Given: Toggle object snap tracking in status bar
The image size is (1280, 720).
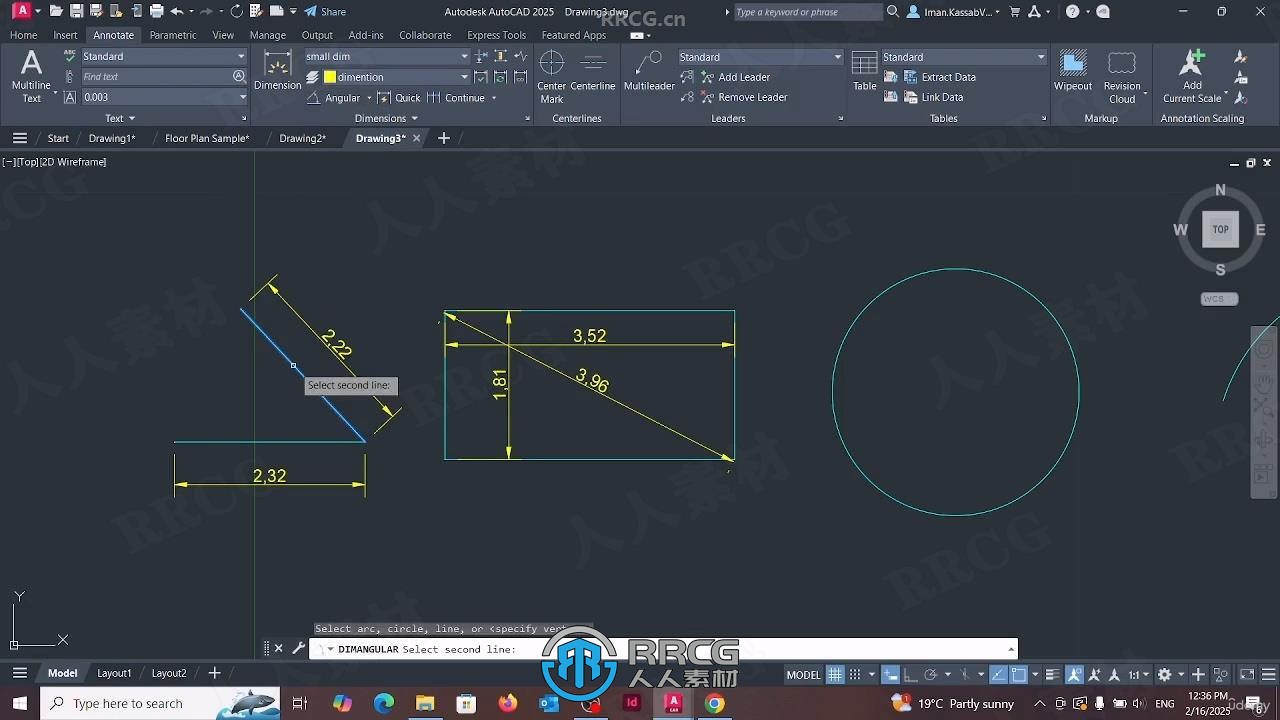Looking at the screenshot, I should point(997,674).
